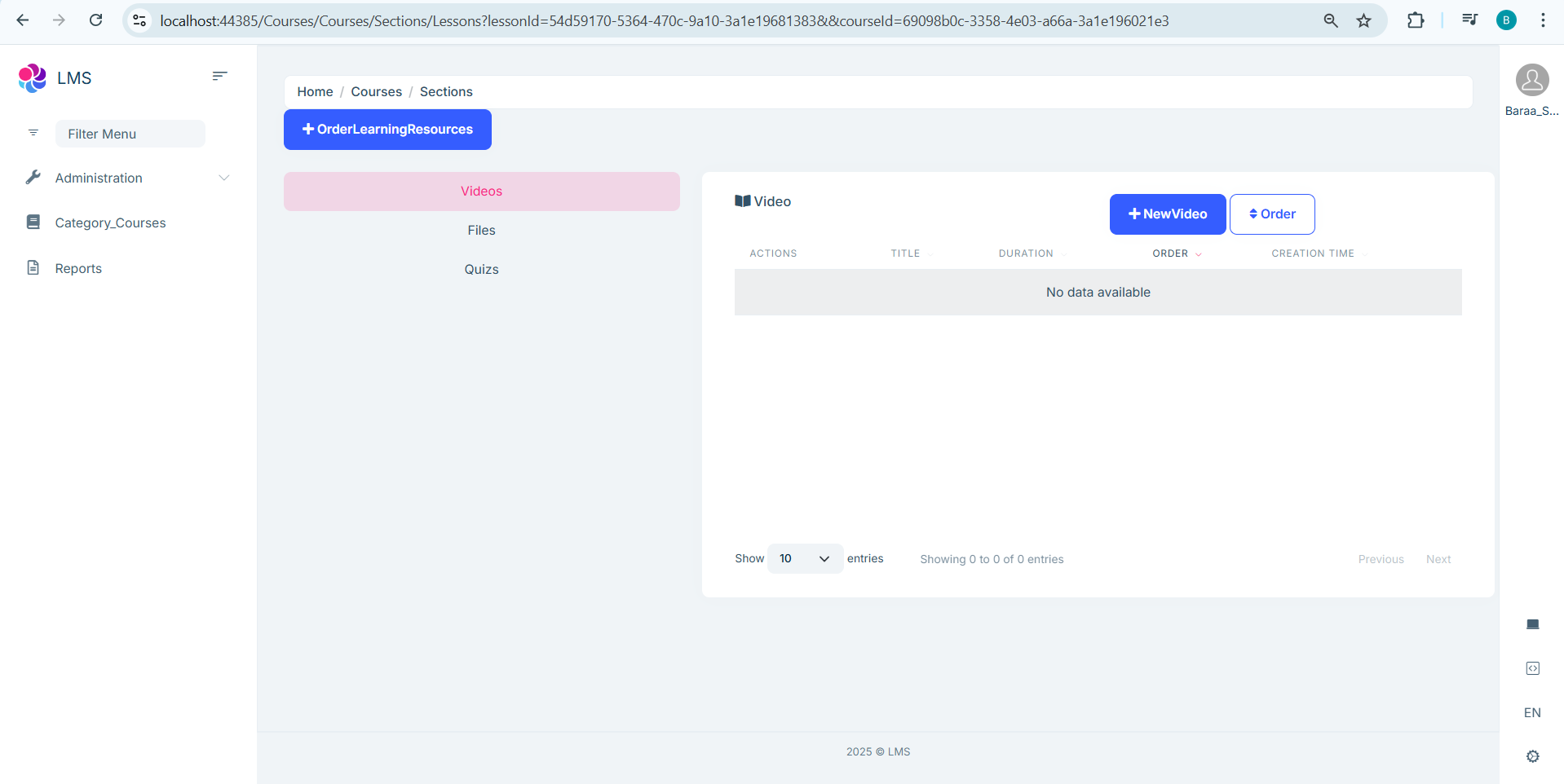Open the filter icon next to Filter Menu
The width and height of the screenshot is (1564, 784).
(33, 133)
